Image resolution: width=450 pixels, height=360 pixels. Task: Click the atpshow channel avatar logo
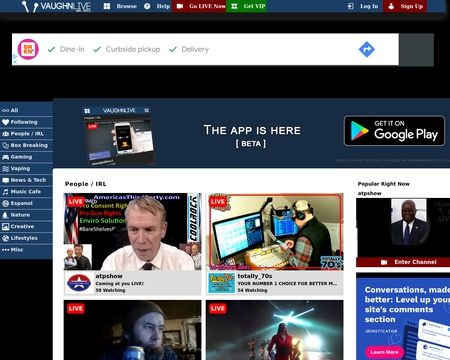[79, 283]
